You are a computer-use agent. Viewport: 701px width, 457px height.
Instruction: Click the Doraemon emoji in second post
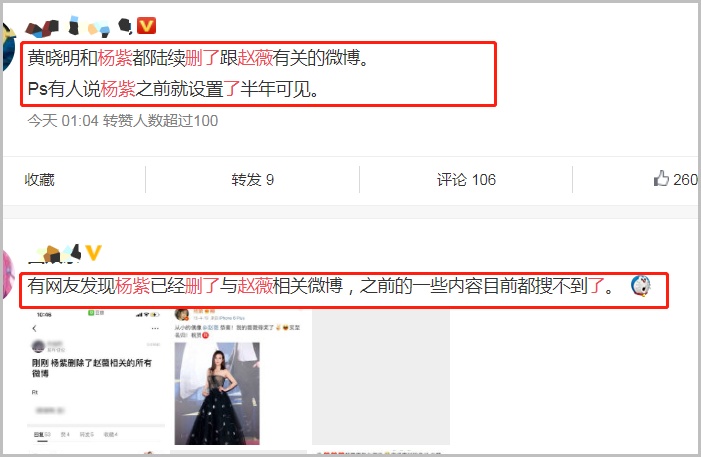click(x=641, y=285)
